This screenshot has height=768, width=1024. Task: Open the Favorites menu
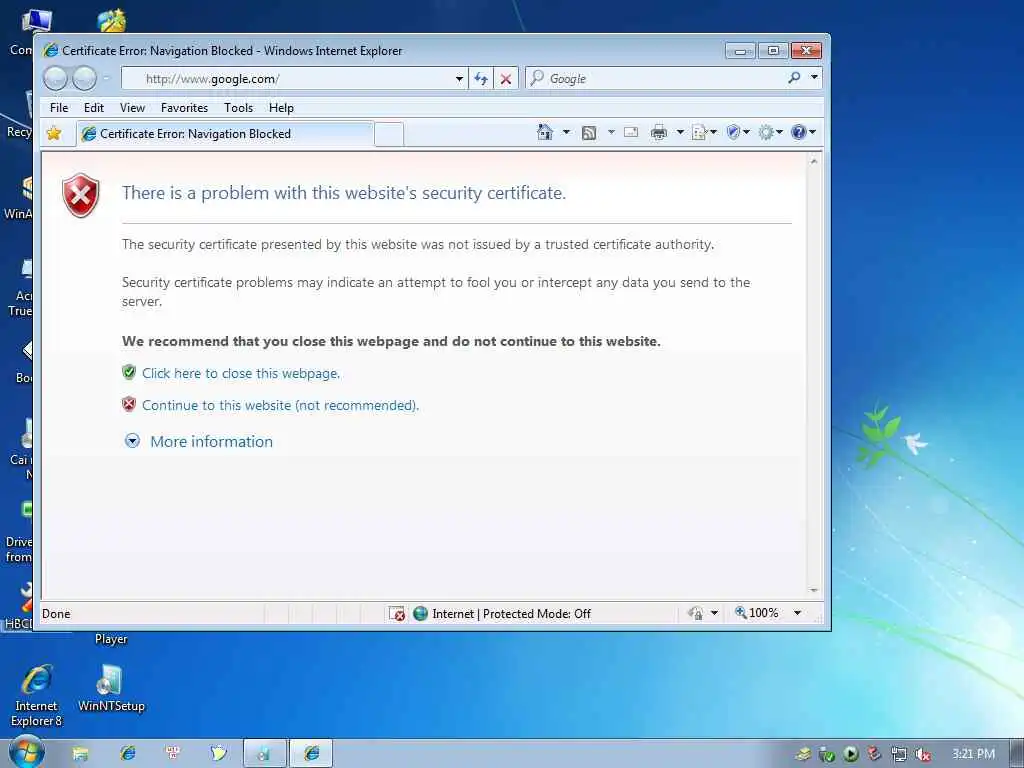184,108
